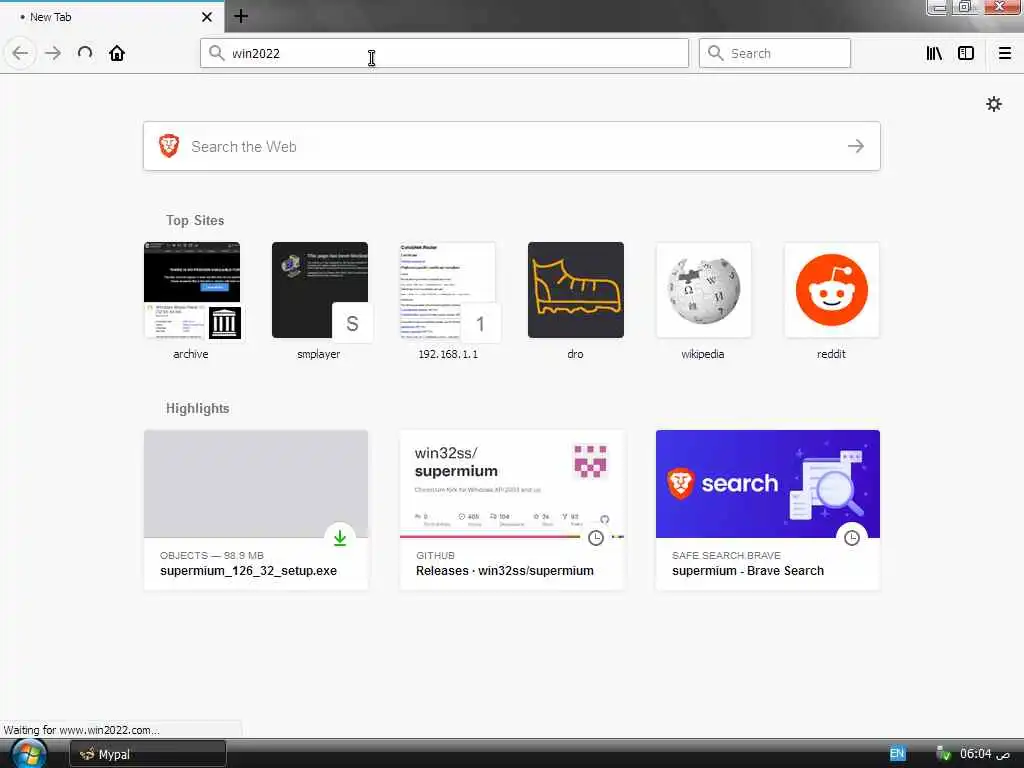Open Releases · win32ss/supermium highlight
Image resolution: width=1024 pixels, height=768 pixels.
(512, 510)
